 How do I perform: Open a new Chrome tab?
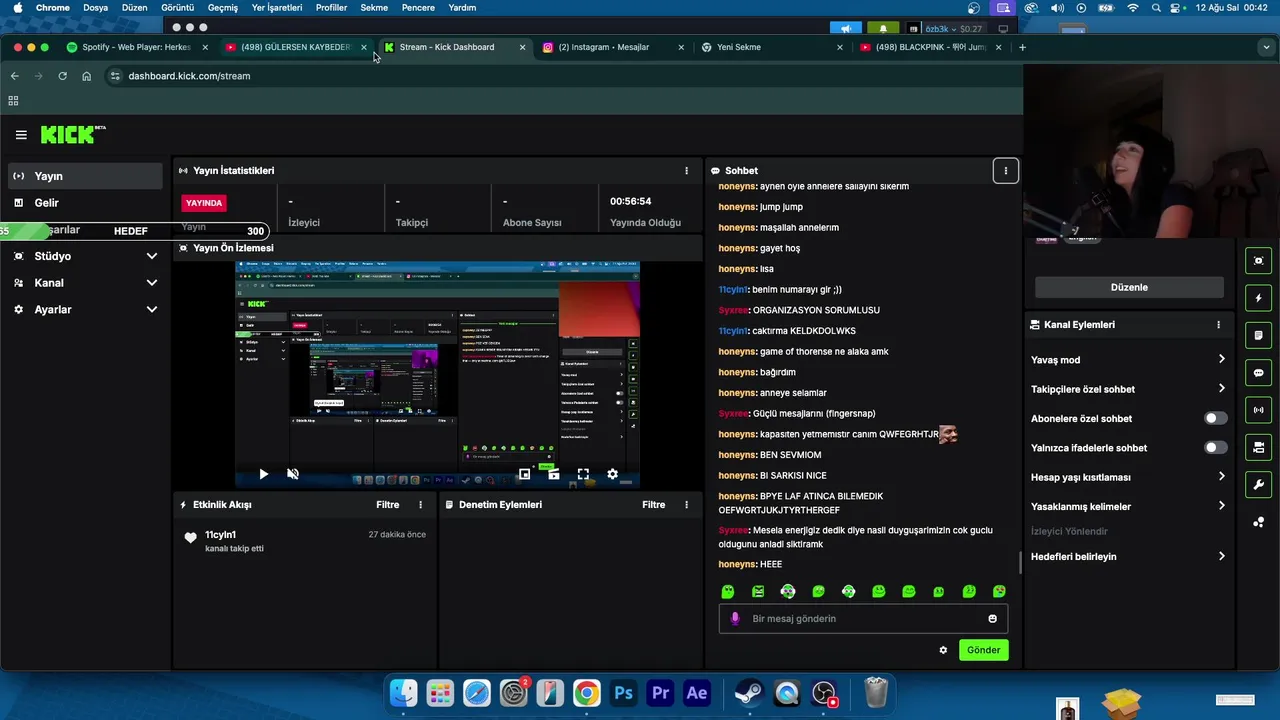click(x=1022, y=47)
